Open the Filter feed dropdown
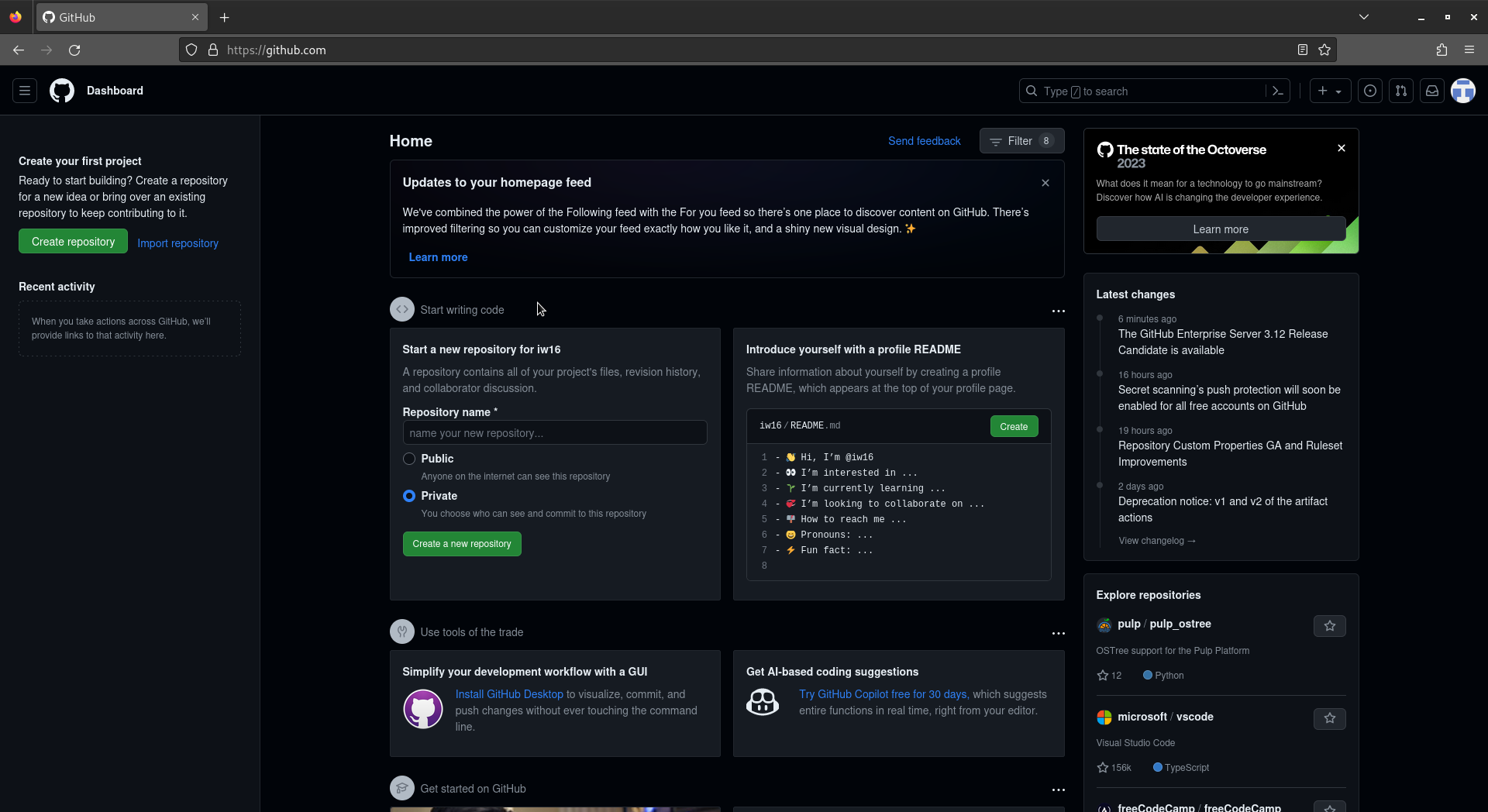 (x=1021, y=141)
